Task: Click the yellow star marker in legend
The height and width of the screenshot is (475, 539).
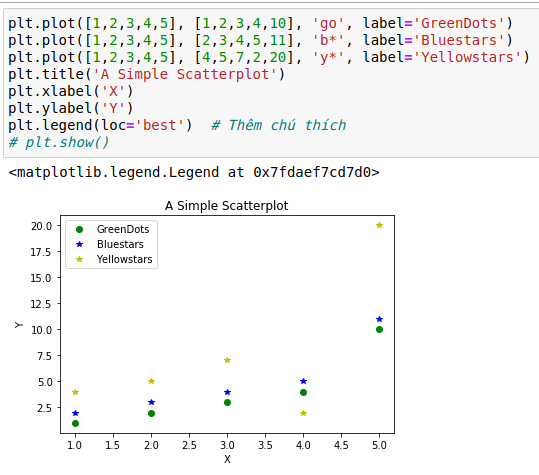Action: (x=79, y=259)
